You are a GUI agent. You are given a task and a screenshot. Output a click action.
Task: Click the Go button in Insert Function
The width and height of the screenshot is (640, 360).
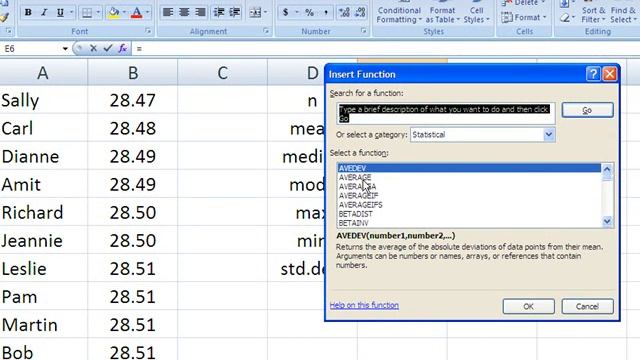pos(587,110)
